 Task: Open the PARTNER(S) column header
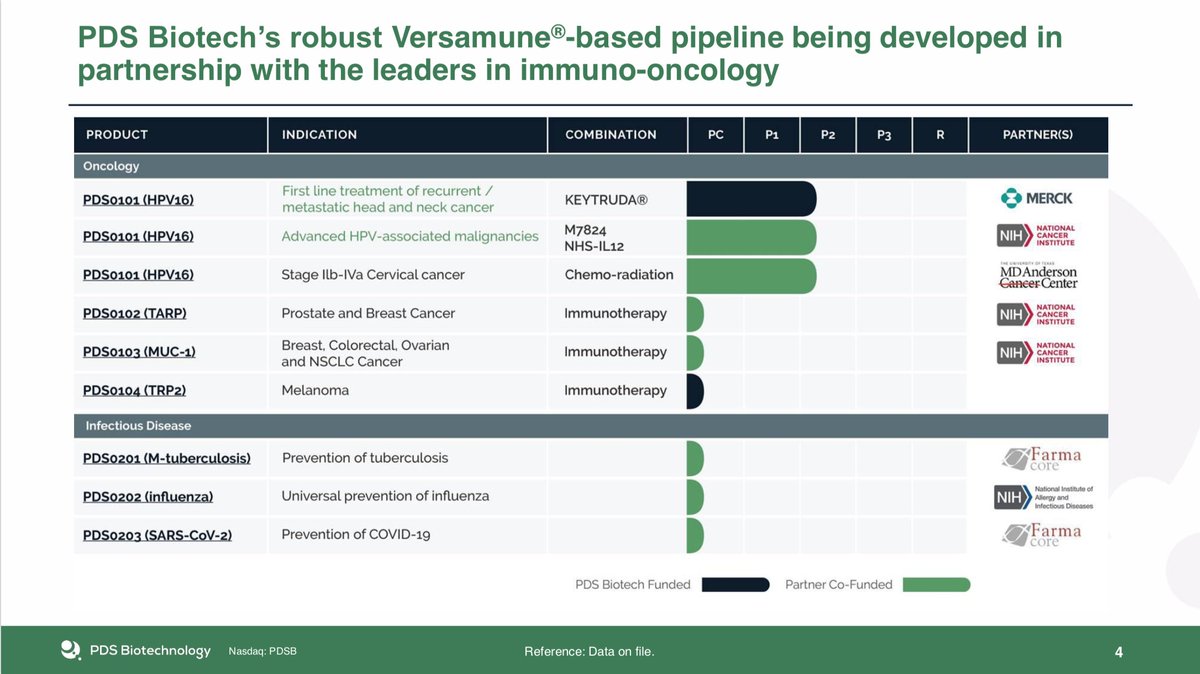coord(1040,134)
